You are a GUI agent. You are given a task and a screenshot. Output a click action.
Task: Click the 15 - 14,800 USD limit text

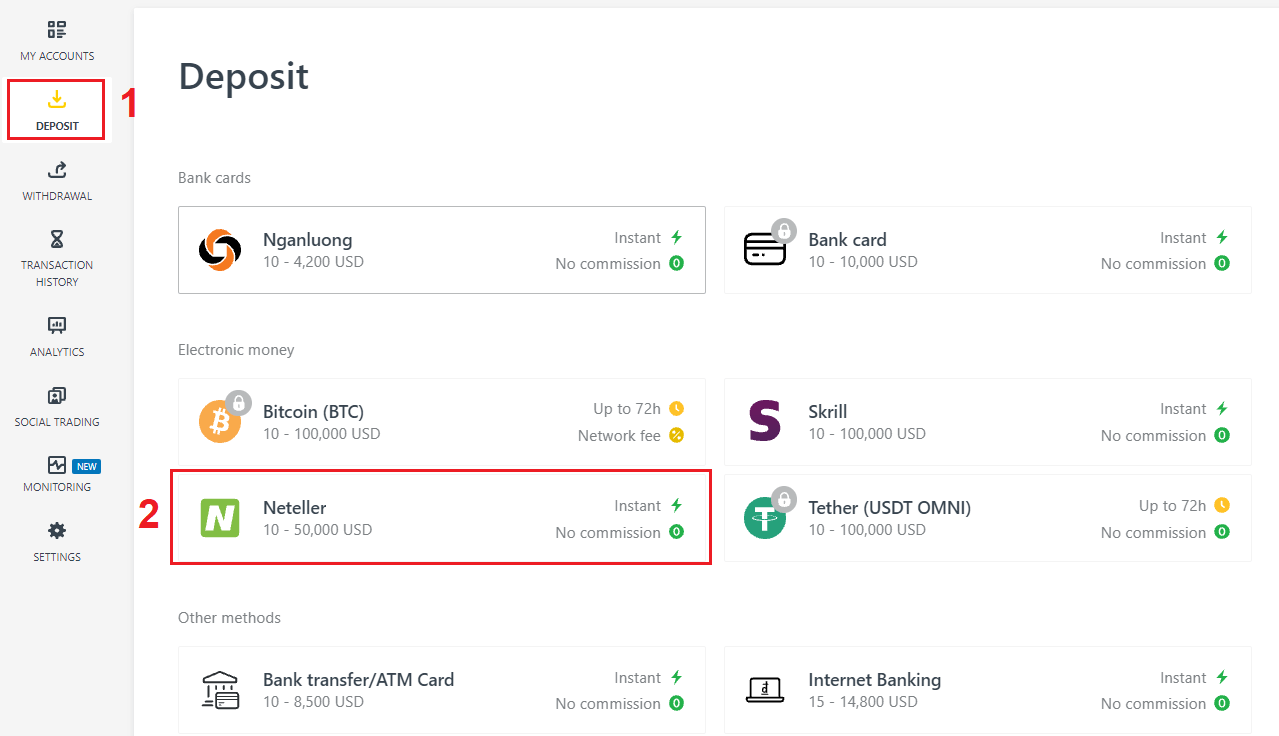point(863,702)
